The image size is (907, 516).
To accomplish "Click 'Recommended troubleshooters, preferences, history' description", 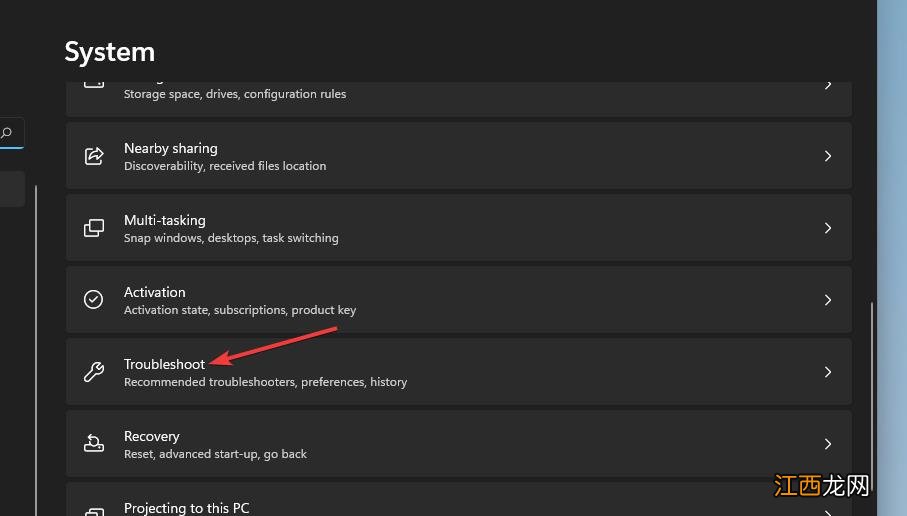I will point(266,382).
